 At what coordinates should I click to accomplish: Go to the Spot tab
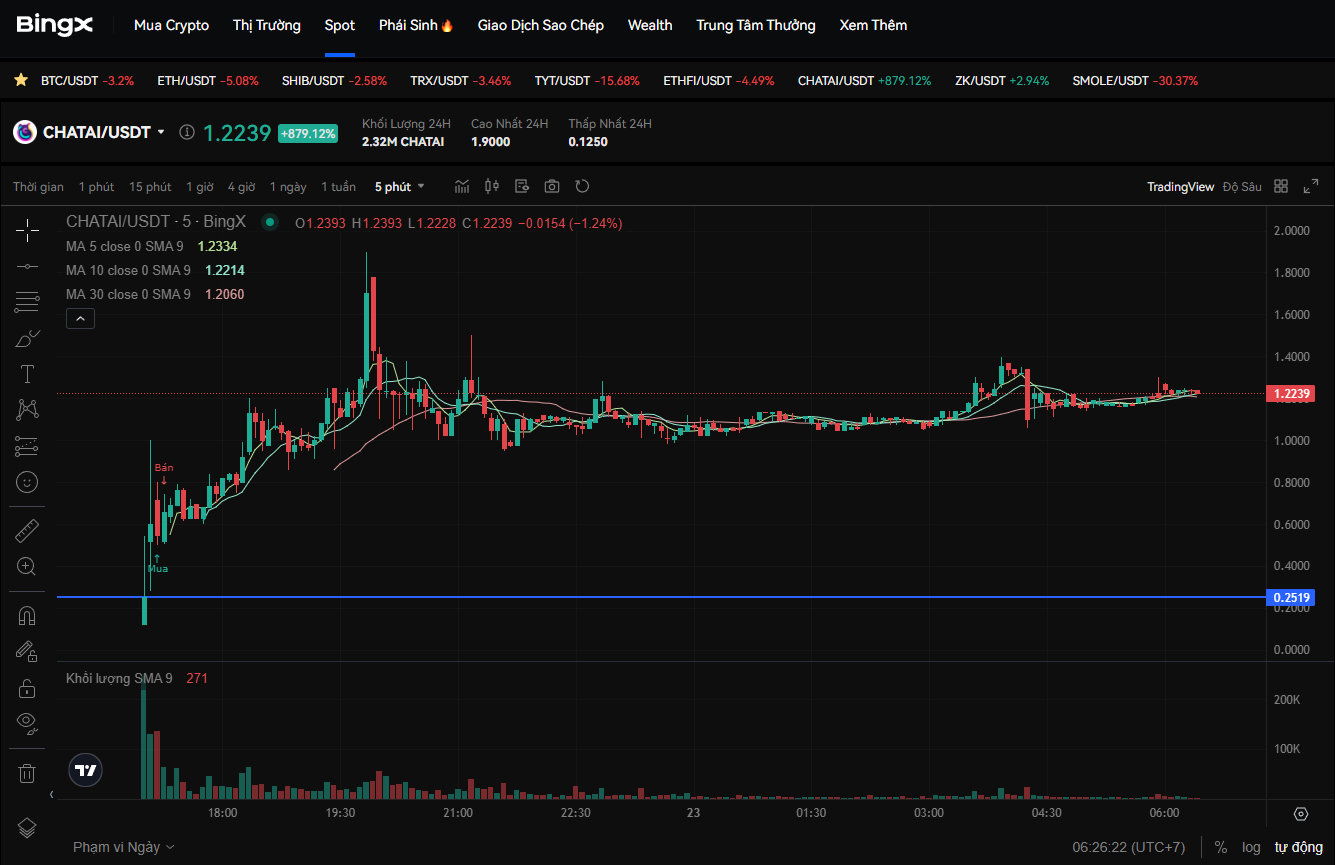point(340,25)
